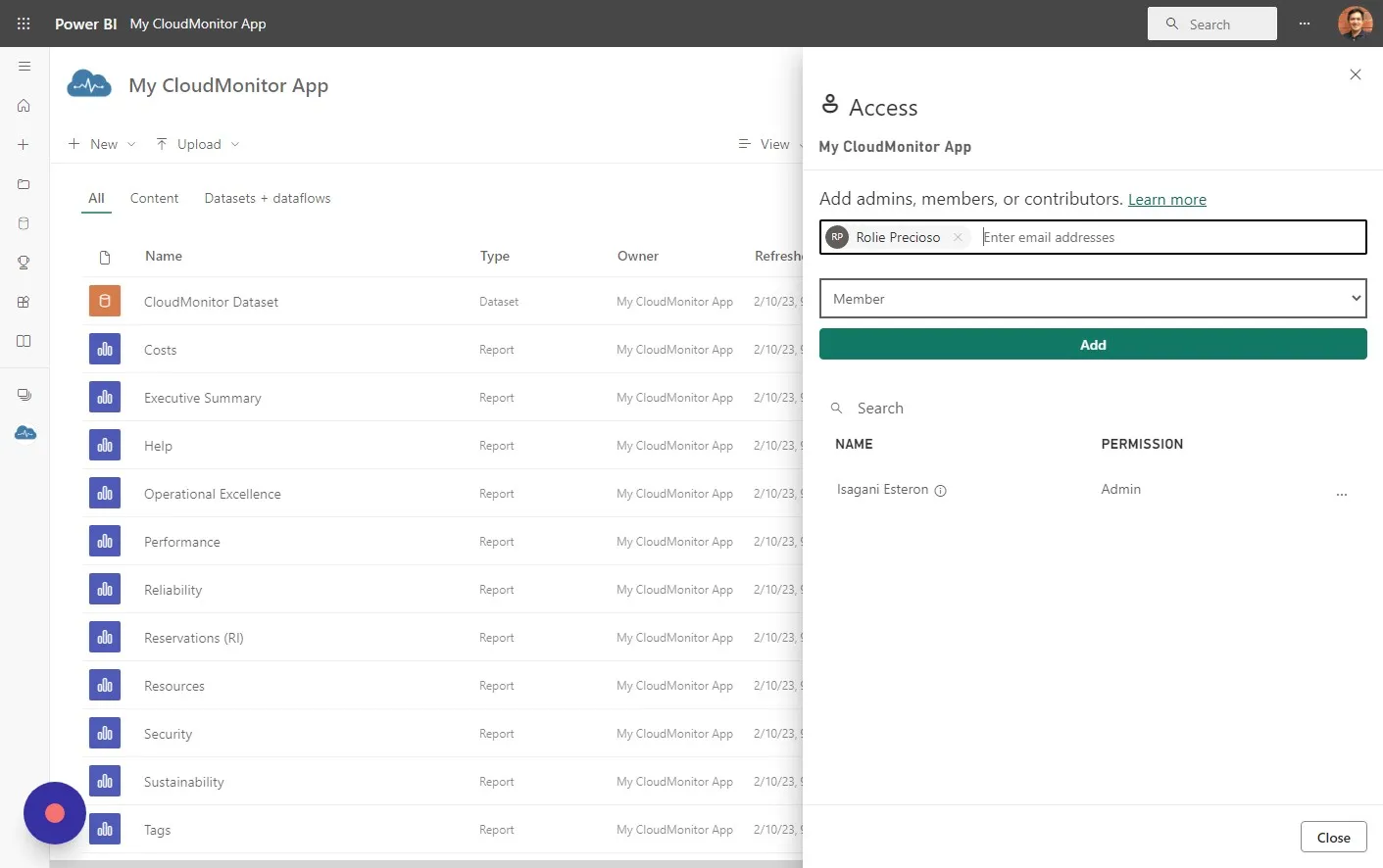Open Browse folder icon in sidebar
Viewport: 1383px width, 868px height.
coord(25,184)
